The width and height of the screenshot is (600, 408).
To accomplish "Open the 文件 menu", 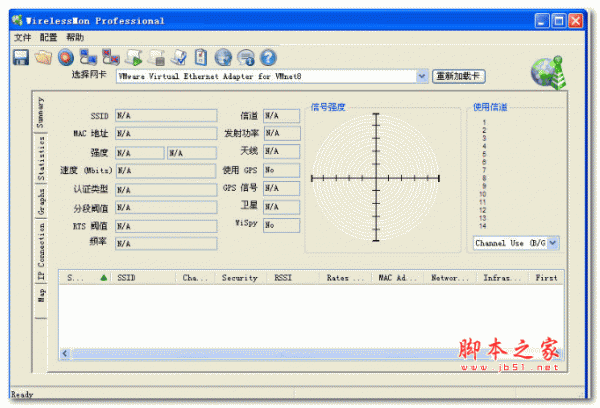I will pos(22,37).
